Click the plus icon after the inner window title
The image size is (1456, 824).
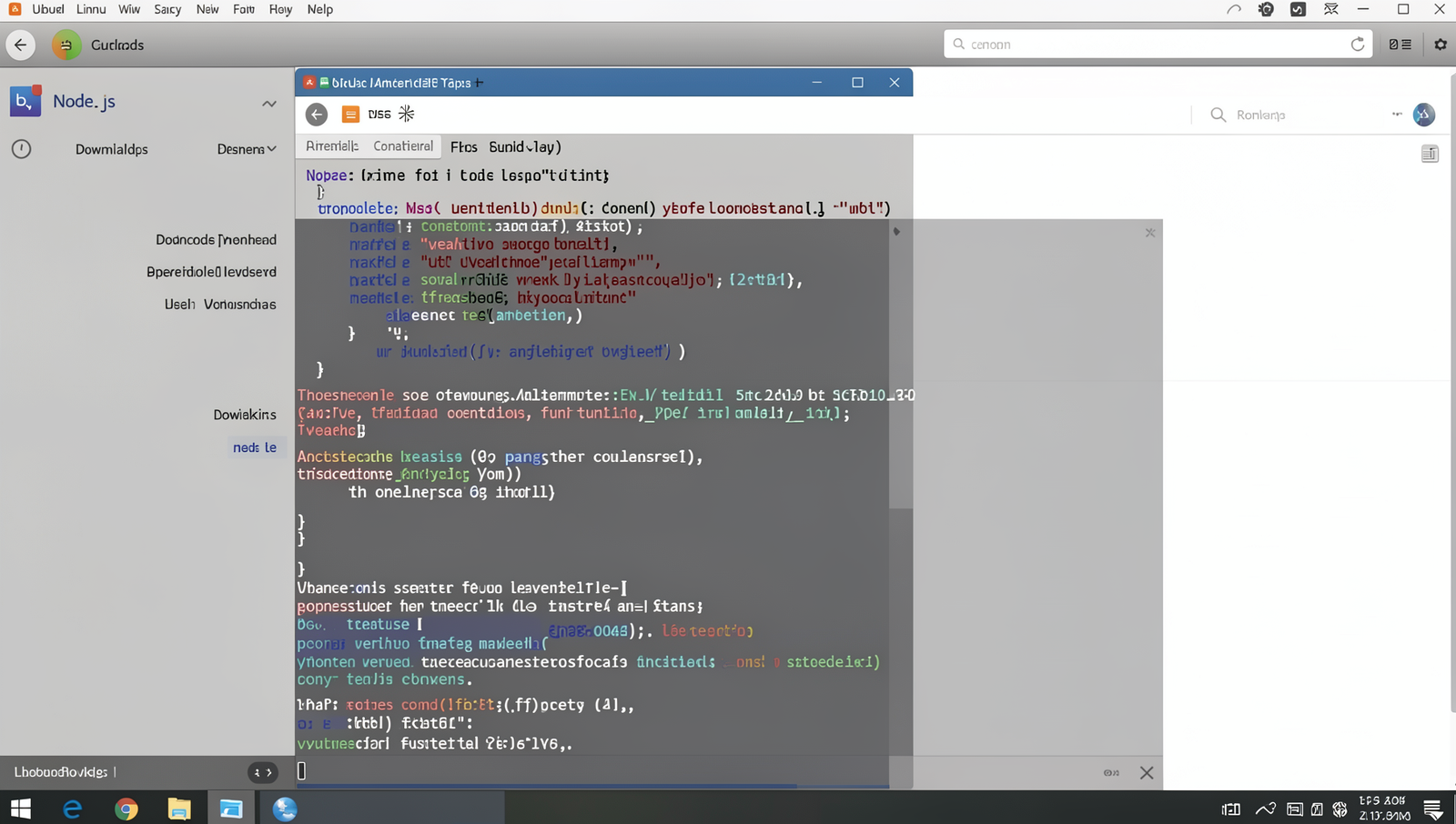[x=479, y=83]
